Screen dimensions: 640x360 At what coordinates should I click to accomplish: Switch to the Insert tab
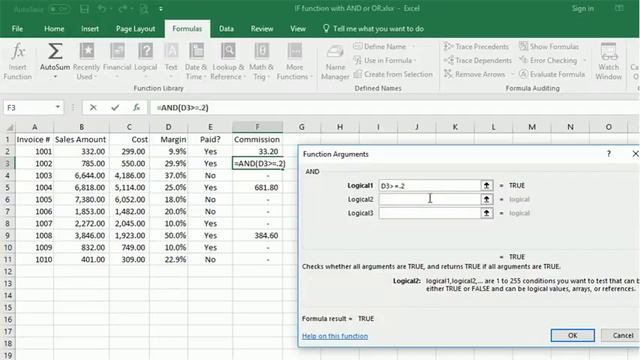[90, 29]
